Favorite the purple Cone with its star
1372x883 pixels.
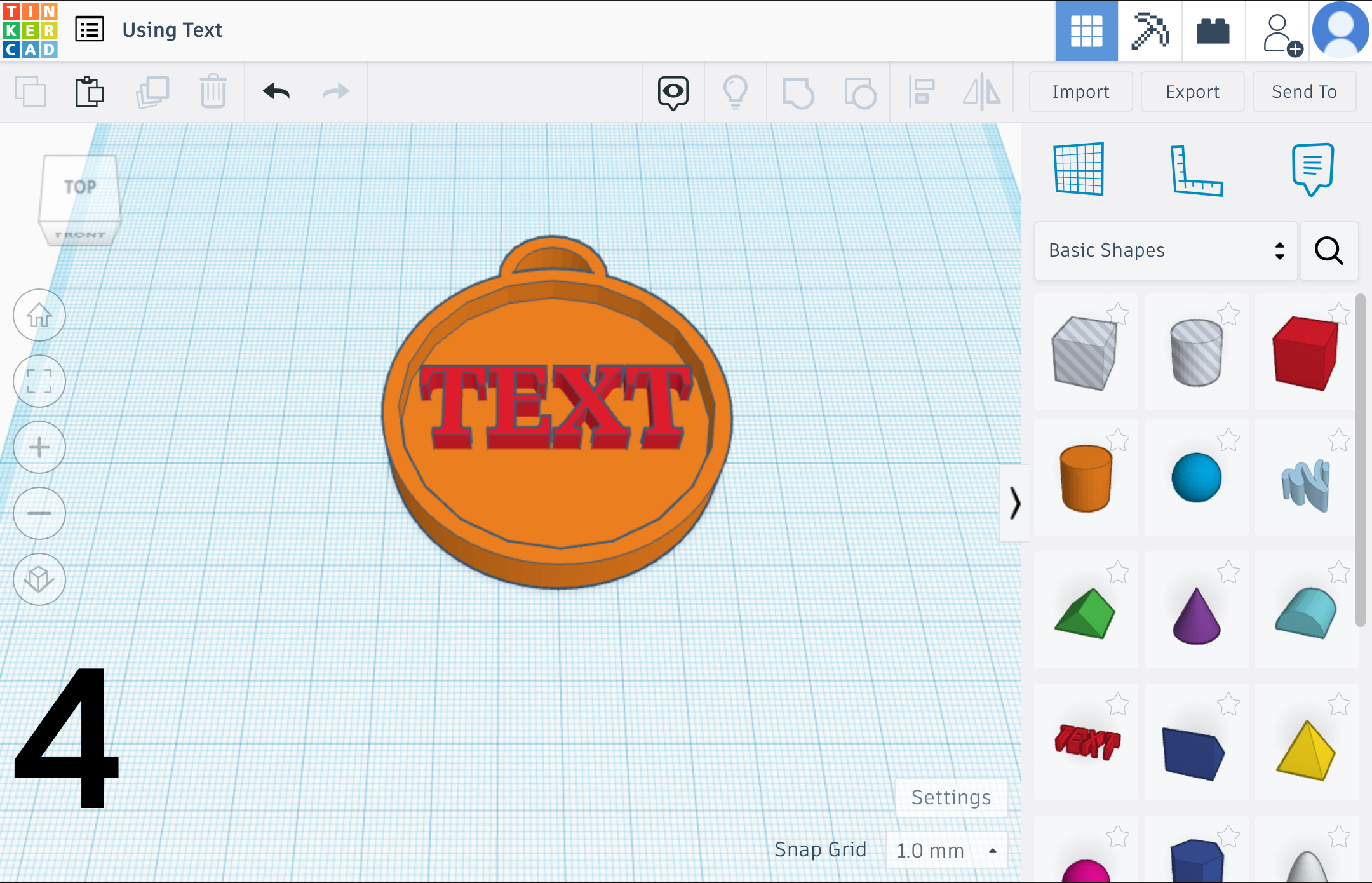pos(1228,572)
